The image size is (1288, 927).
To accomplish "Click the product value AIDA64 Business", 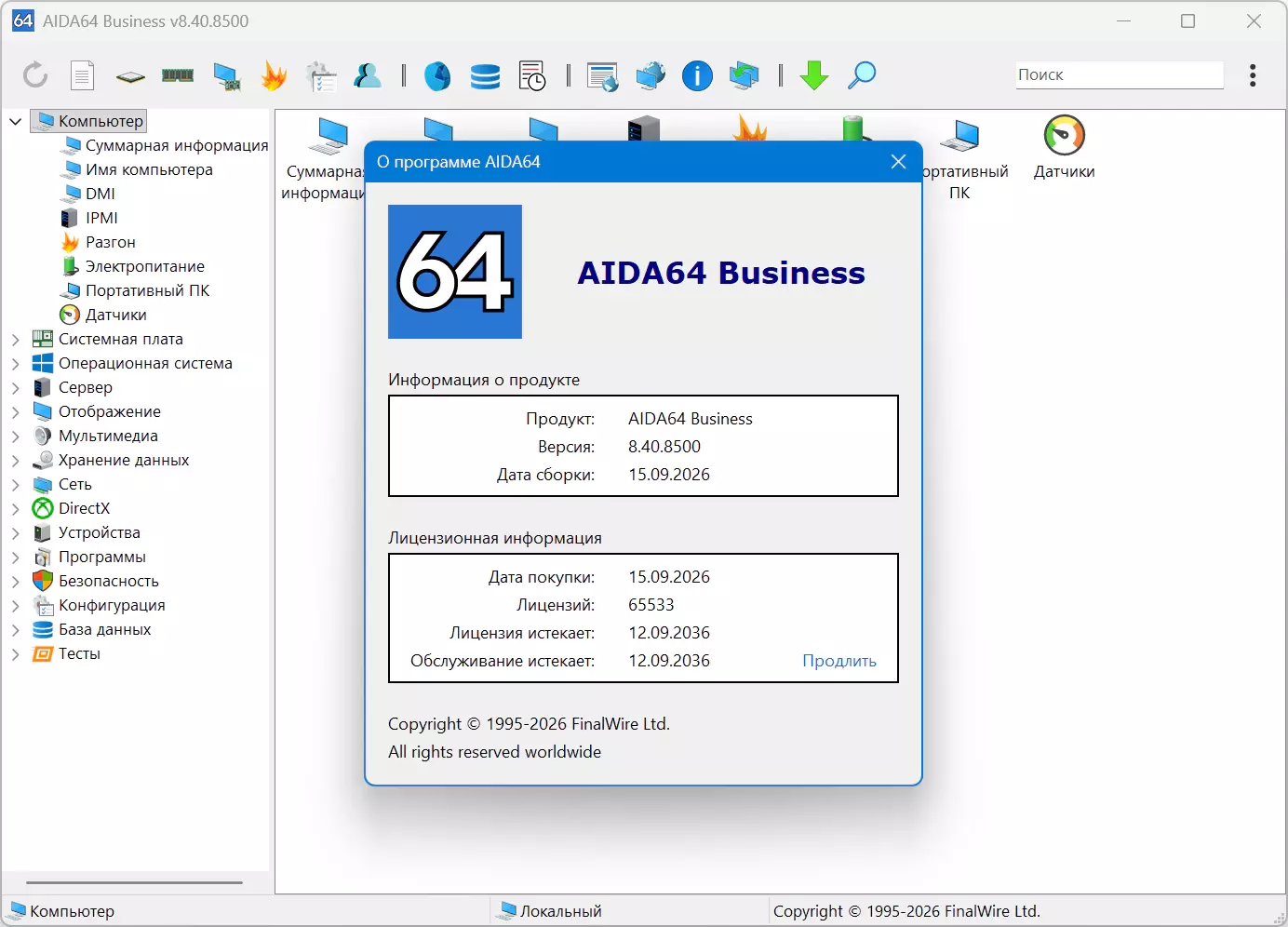I will click(691, 419).
